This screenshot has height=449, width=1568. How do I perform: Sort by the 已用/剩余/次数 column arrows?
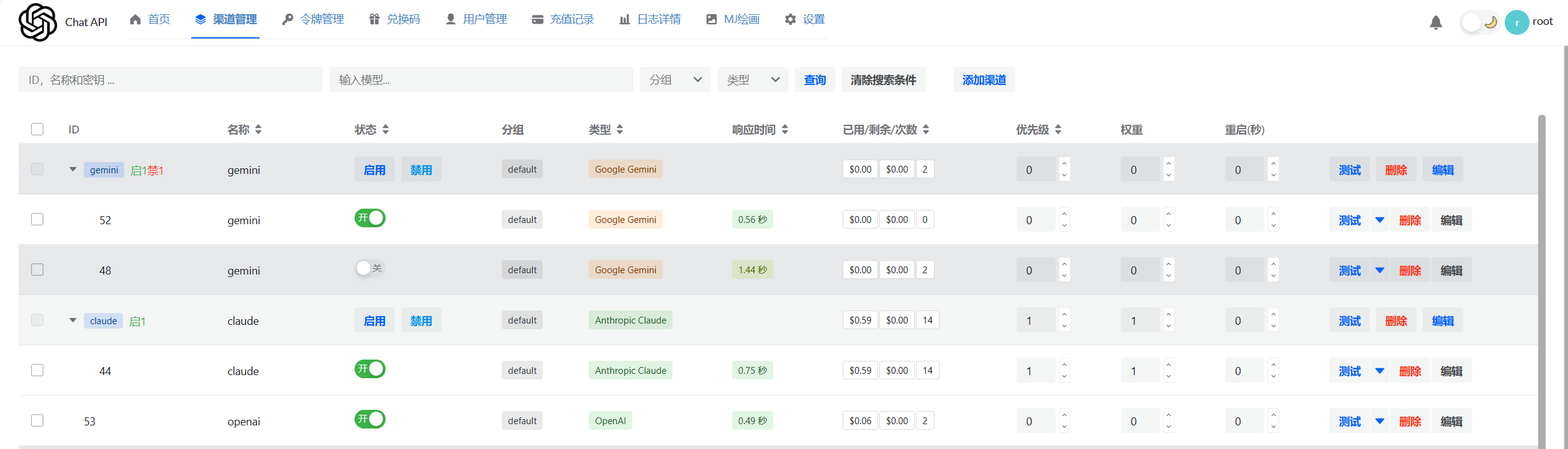click(926, 129)
